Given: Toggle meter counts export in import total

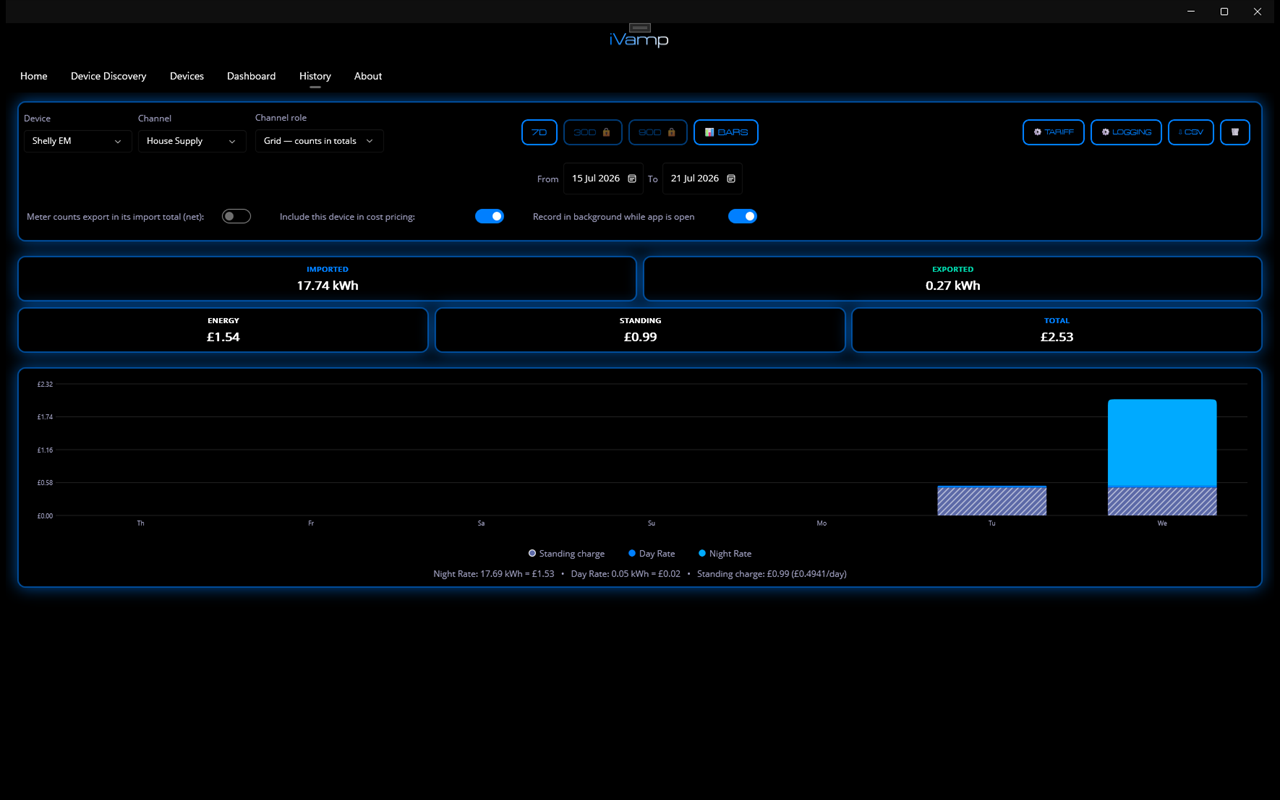Looking at the screenshot, I should (236, 216).
